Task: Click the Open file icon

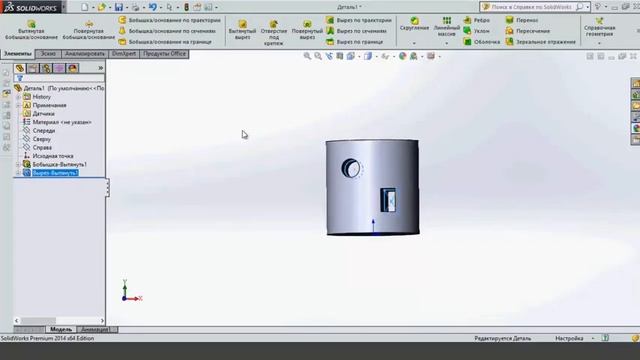Action: coord(101,7)
